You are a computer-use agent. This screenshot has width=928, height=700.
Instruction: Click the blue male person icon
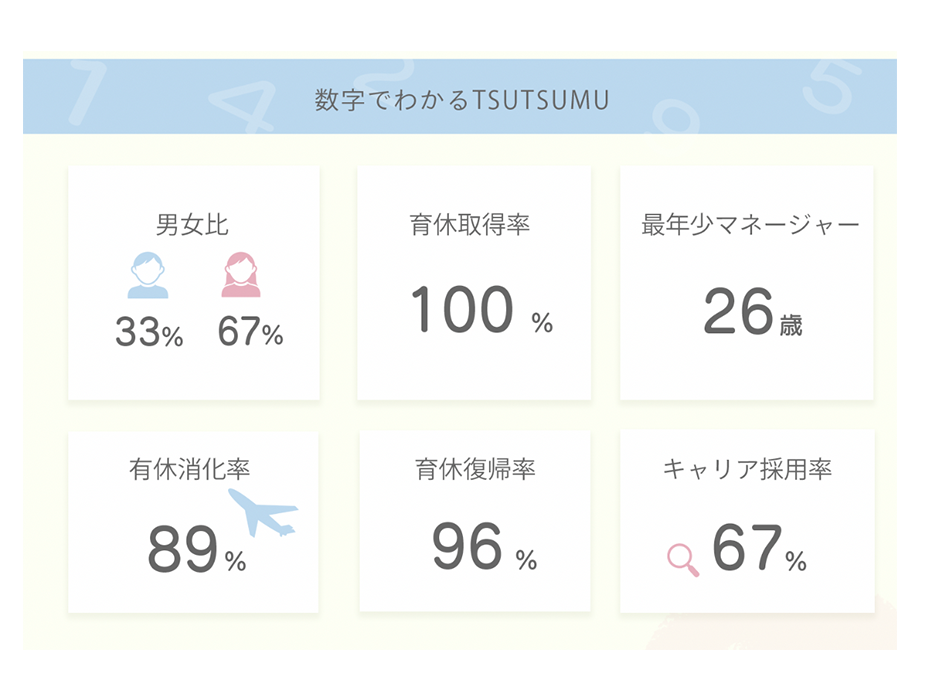148,275
